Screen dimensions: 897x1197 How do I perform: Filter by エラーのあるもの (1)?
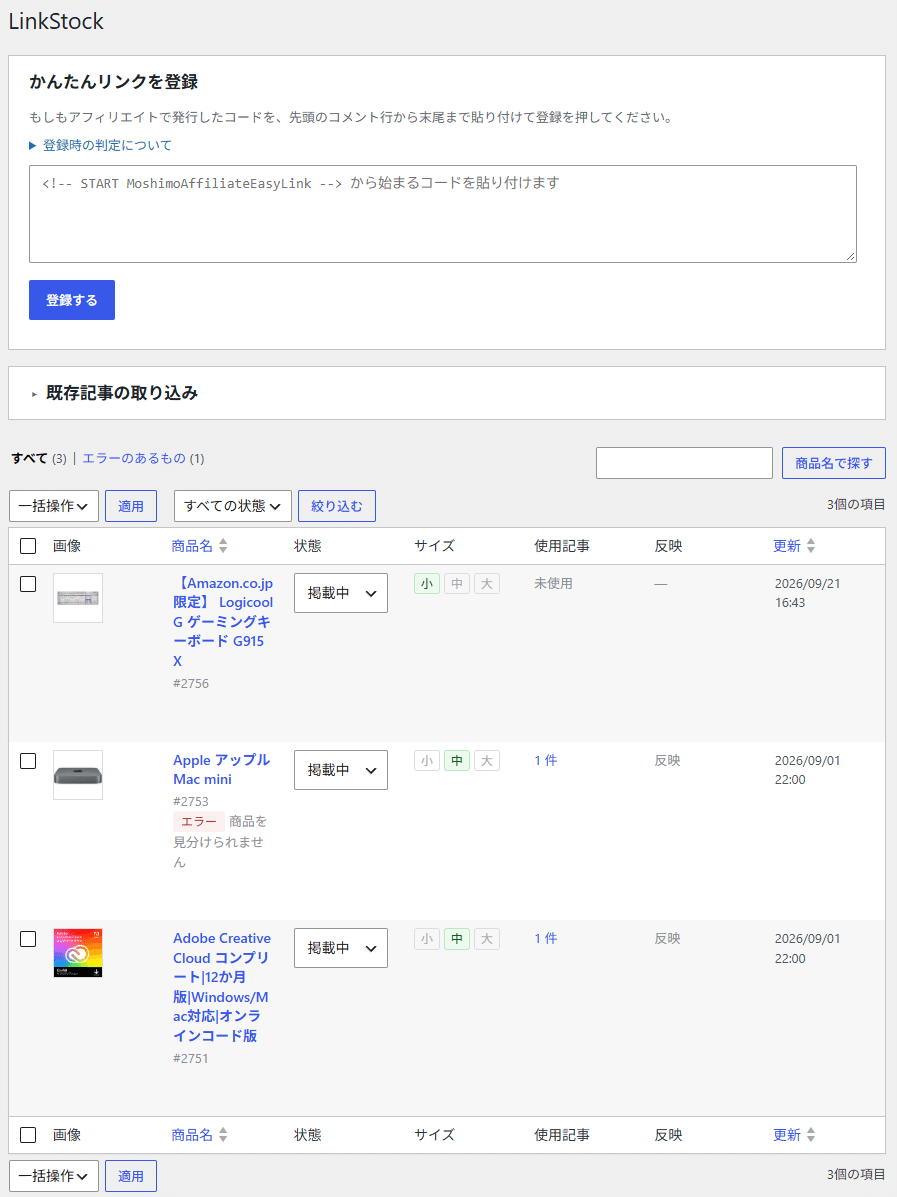coord(143,458)
